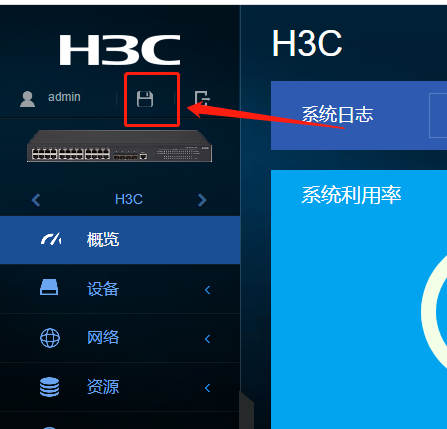447x429 pixels.
Task: Click the switch device front panel image
Action: 119,146
